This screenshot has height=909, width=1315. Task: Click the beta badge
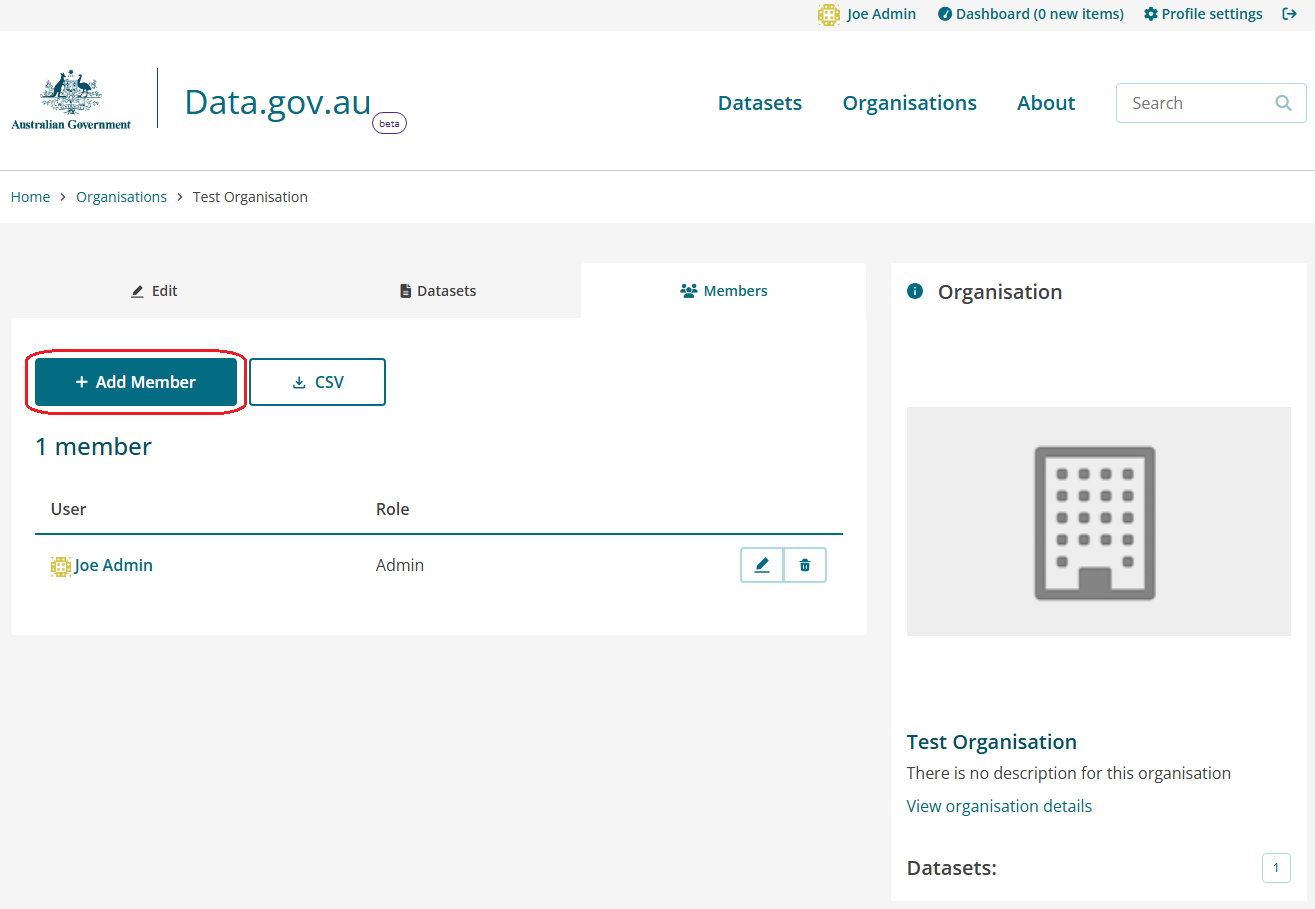click(389, 124)
